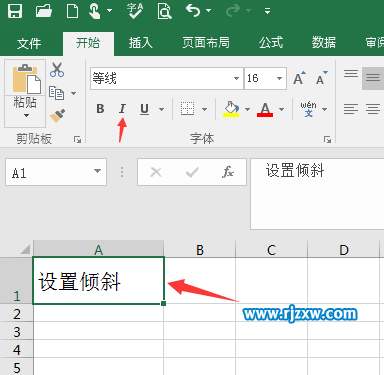Open 字体 settings dialog launcher
Viewport: 384px width, 375px height.
click(x=327, y=140)
